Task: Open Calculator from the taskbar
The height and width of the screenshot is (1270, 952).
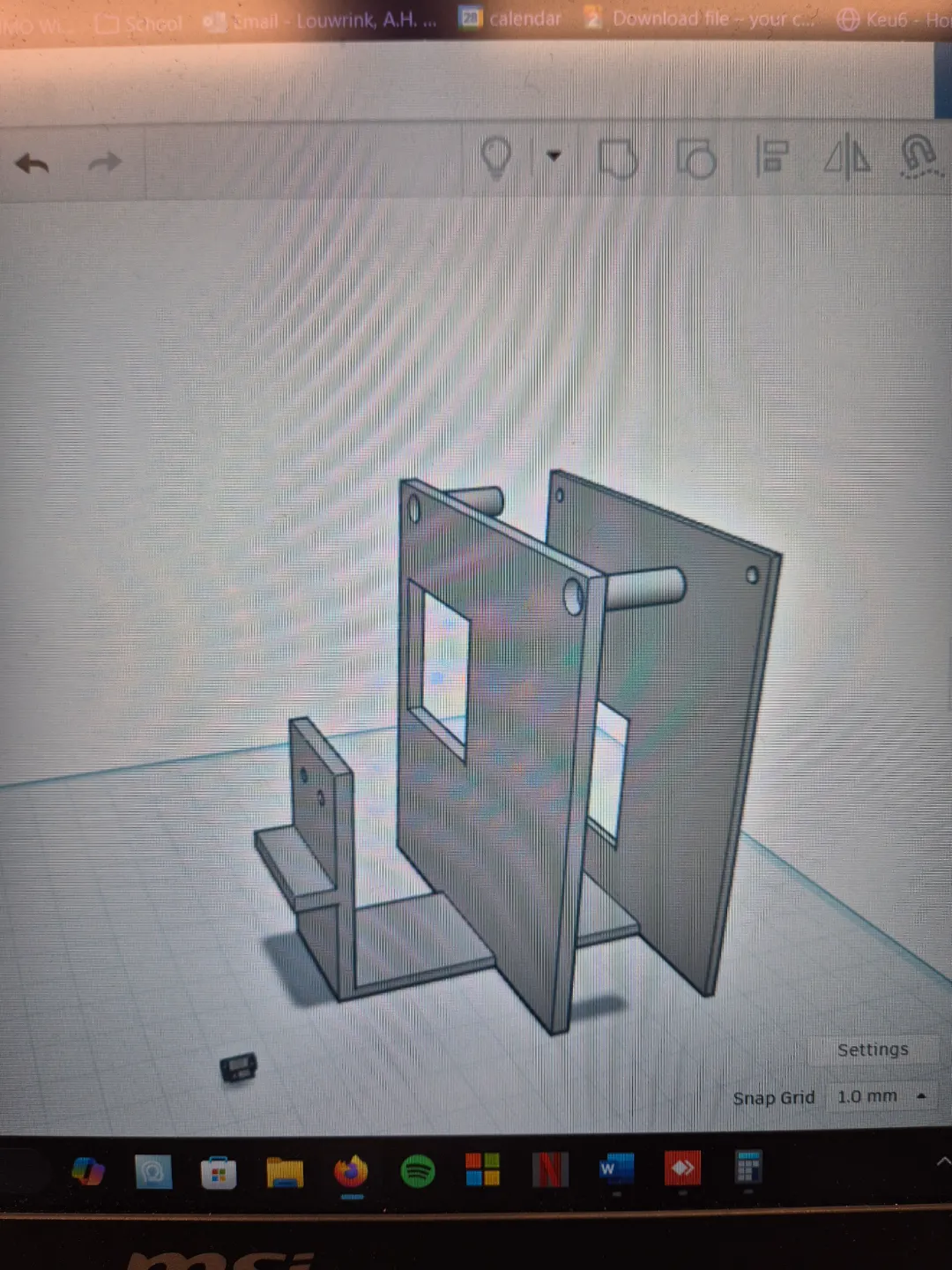Action: click(747, 1167)
